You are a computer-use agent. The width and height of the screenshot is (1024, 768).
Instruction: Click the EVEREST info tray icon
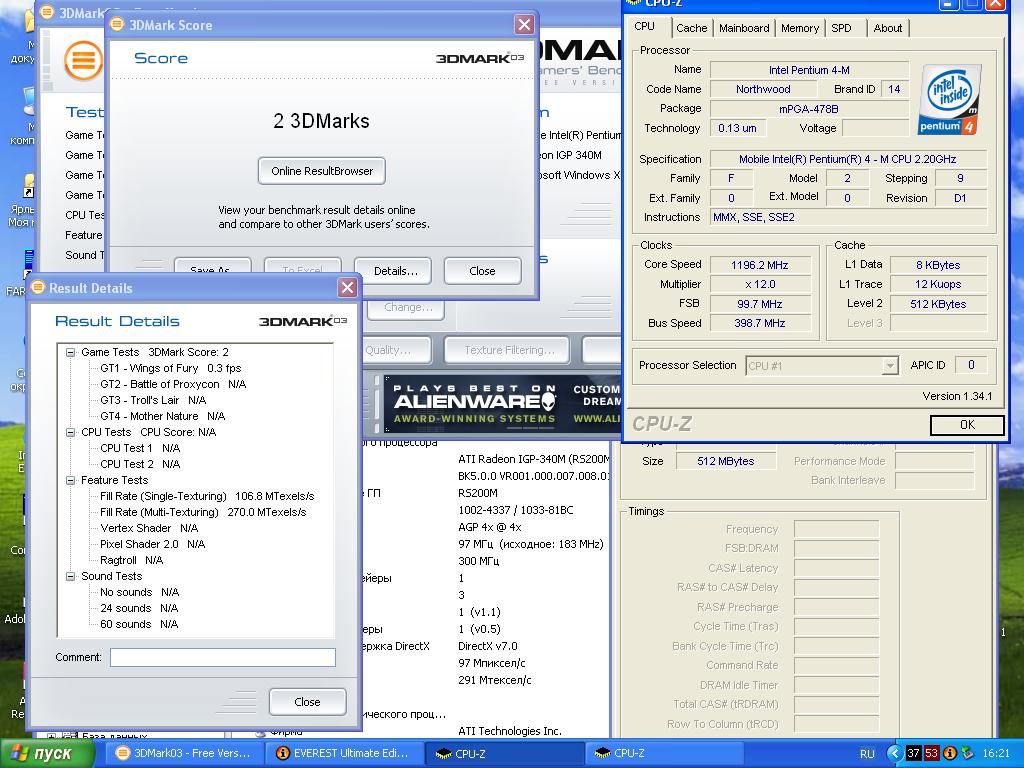[950, 753]
